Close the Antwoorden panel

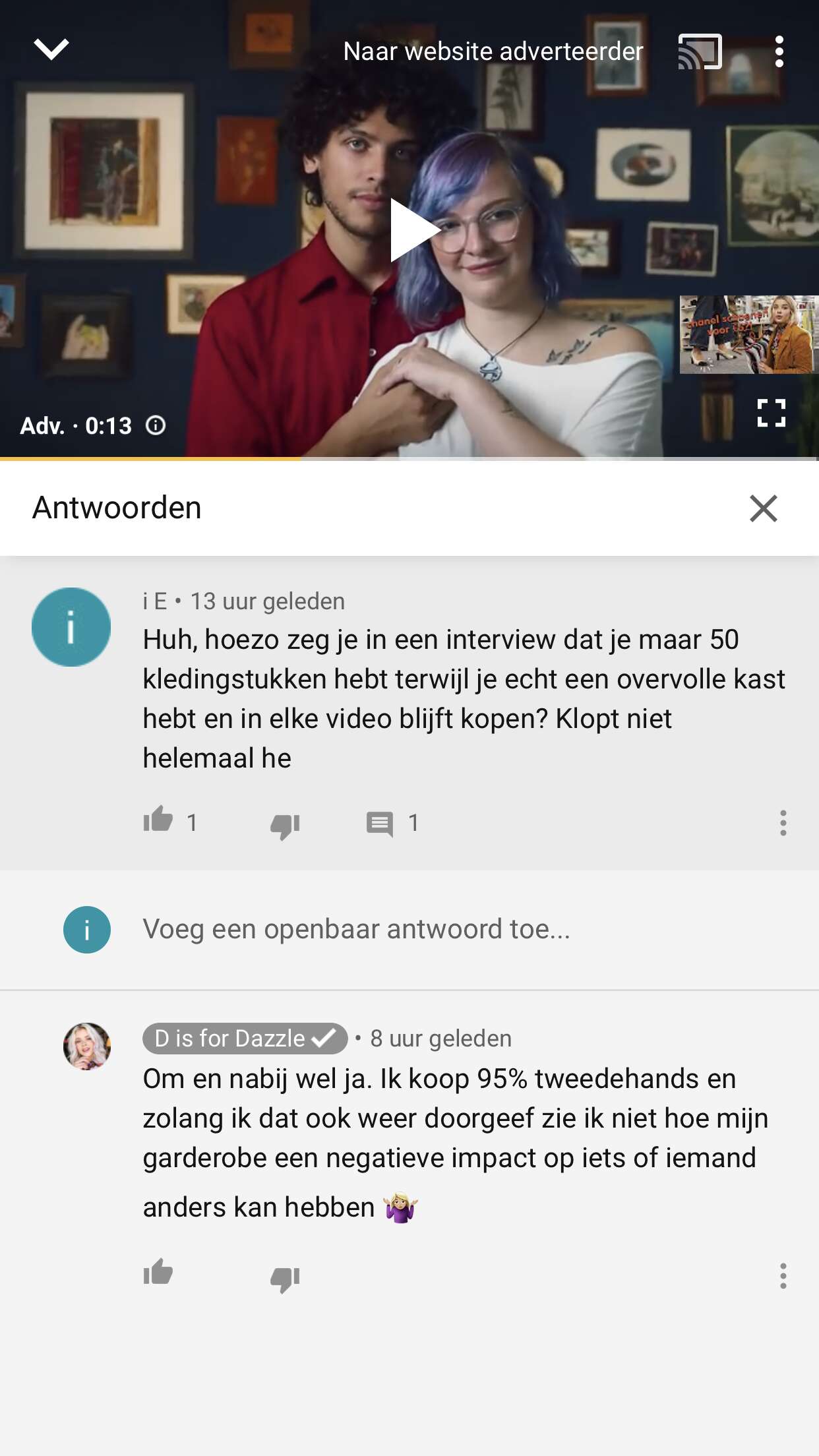tap(764, 508)
